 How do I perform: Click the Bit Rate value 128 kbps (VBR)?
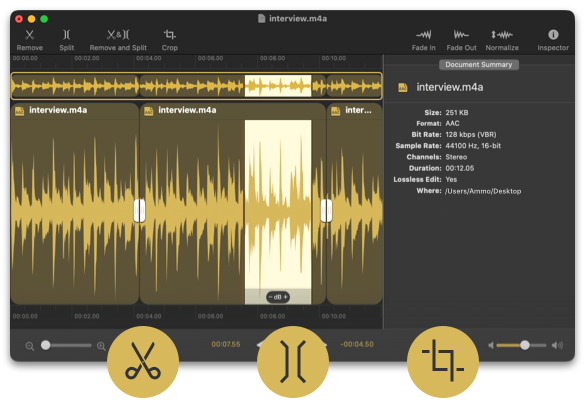point(471,135)
